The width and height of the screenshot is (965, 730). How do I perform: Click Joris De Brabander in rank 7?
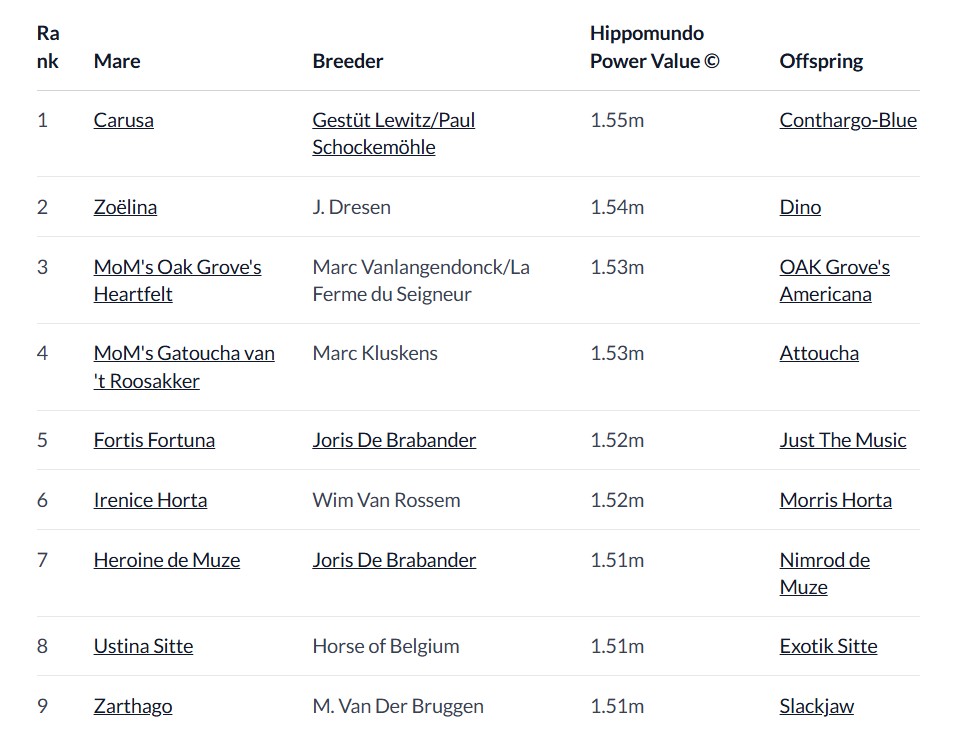[x=394, y=560]
